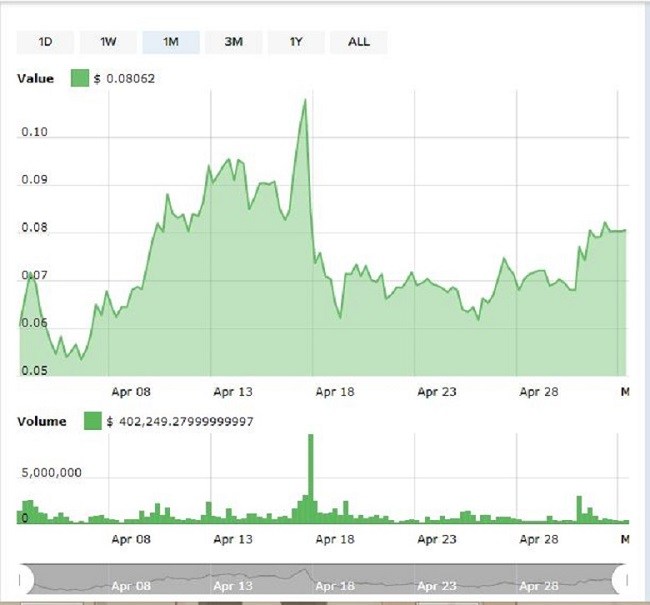The height and width of the screenshot is (605, 650).
Task: Grab the right handle of range navigator
Action: coord(620,579)
